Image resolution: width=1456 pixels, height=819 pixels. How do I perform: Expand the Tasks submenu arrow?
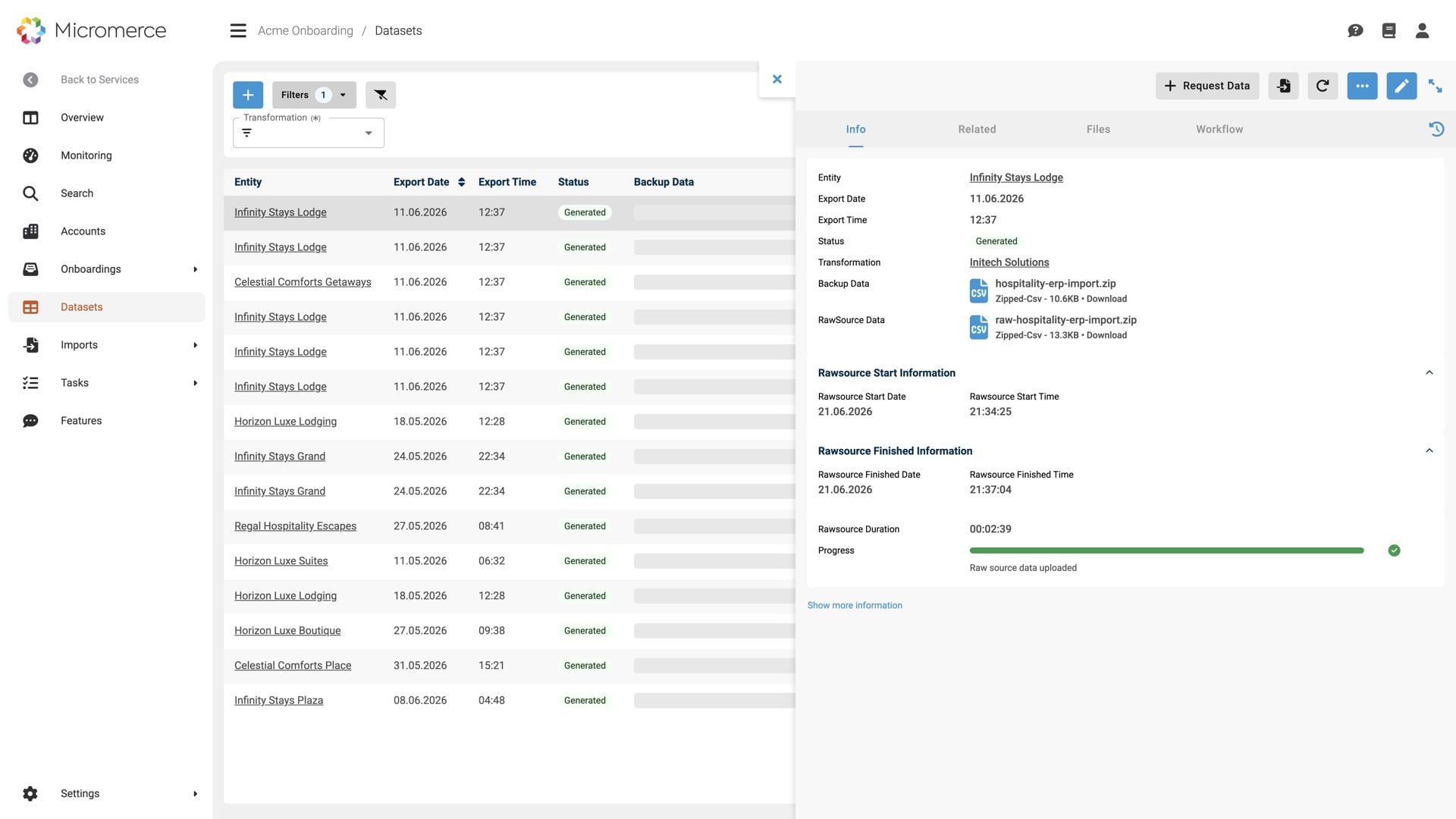tap(195, 383)
